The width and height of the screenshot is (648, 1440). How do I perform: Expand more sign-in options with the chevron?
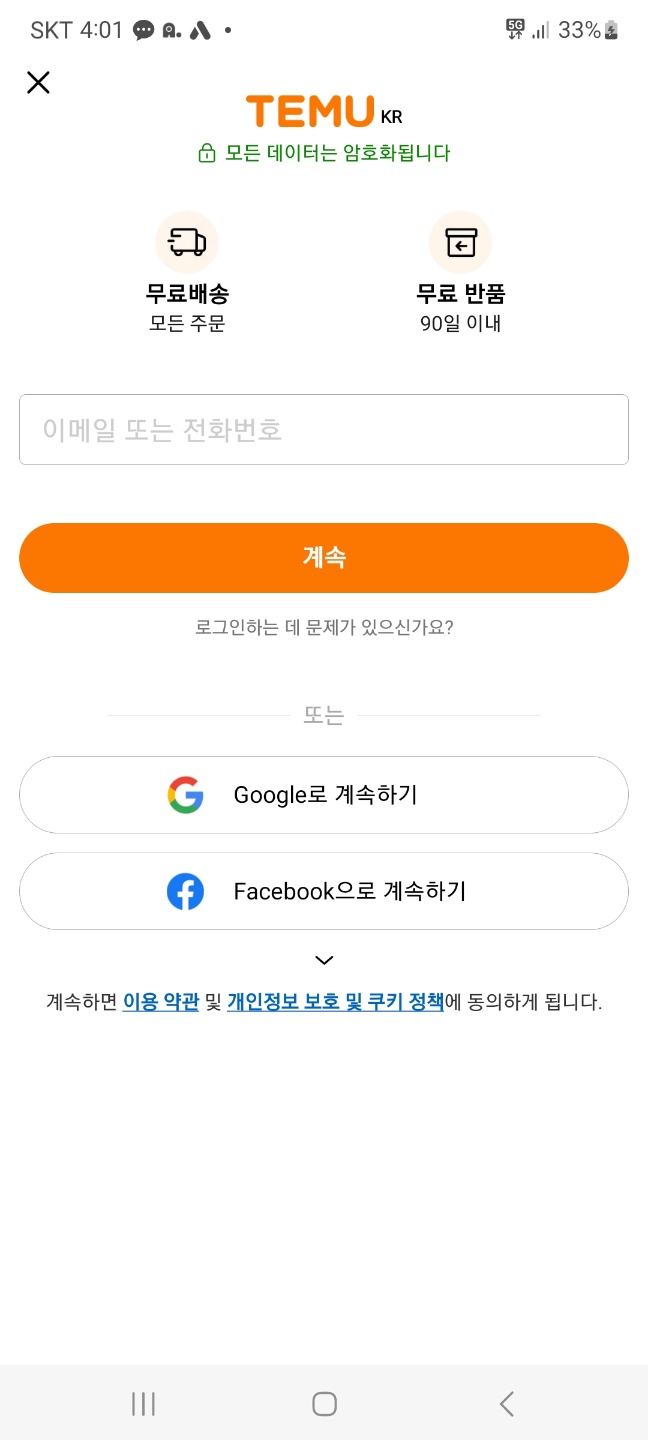[324, 959]
